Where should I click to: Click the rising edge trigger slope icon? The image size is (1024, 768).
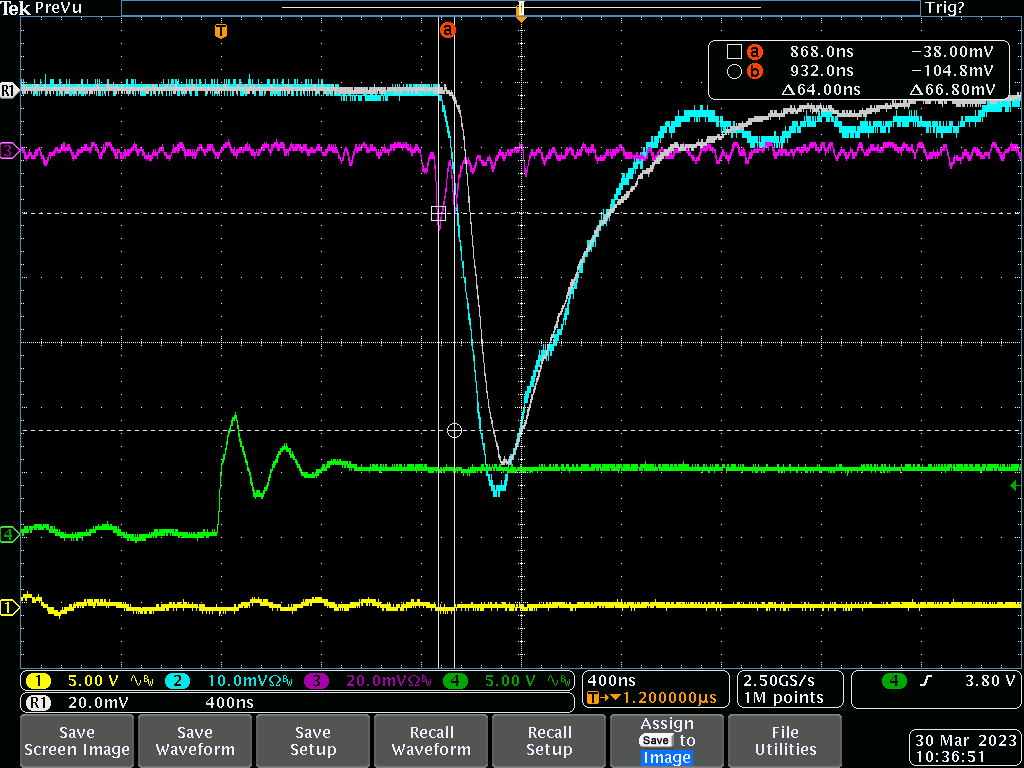tap(927, 681)
